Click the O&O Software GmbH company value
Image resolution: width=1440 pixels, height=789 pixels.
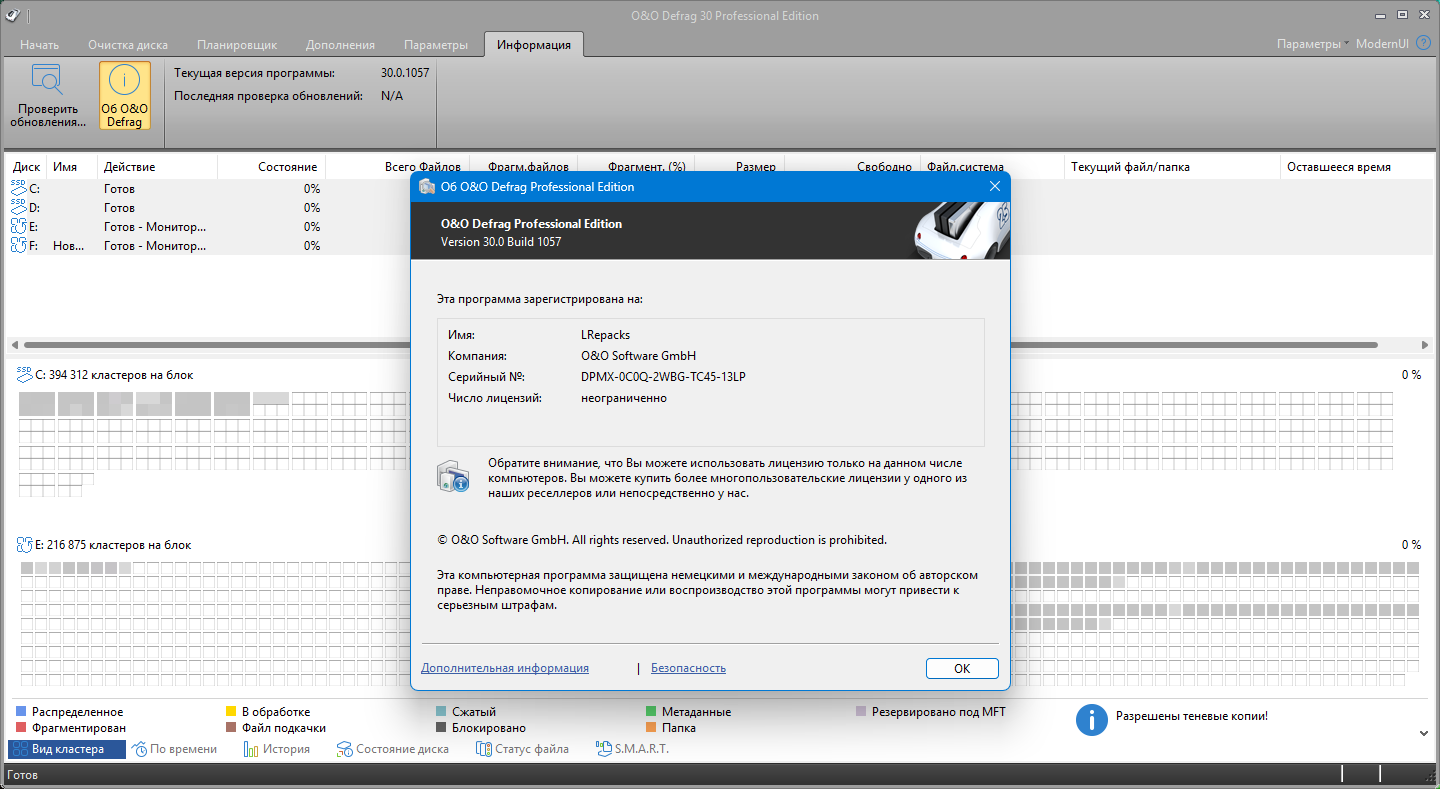pos(638,356)
